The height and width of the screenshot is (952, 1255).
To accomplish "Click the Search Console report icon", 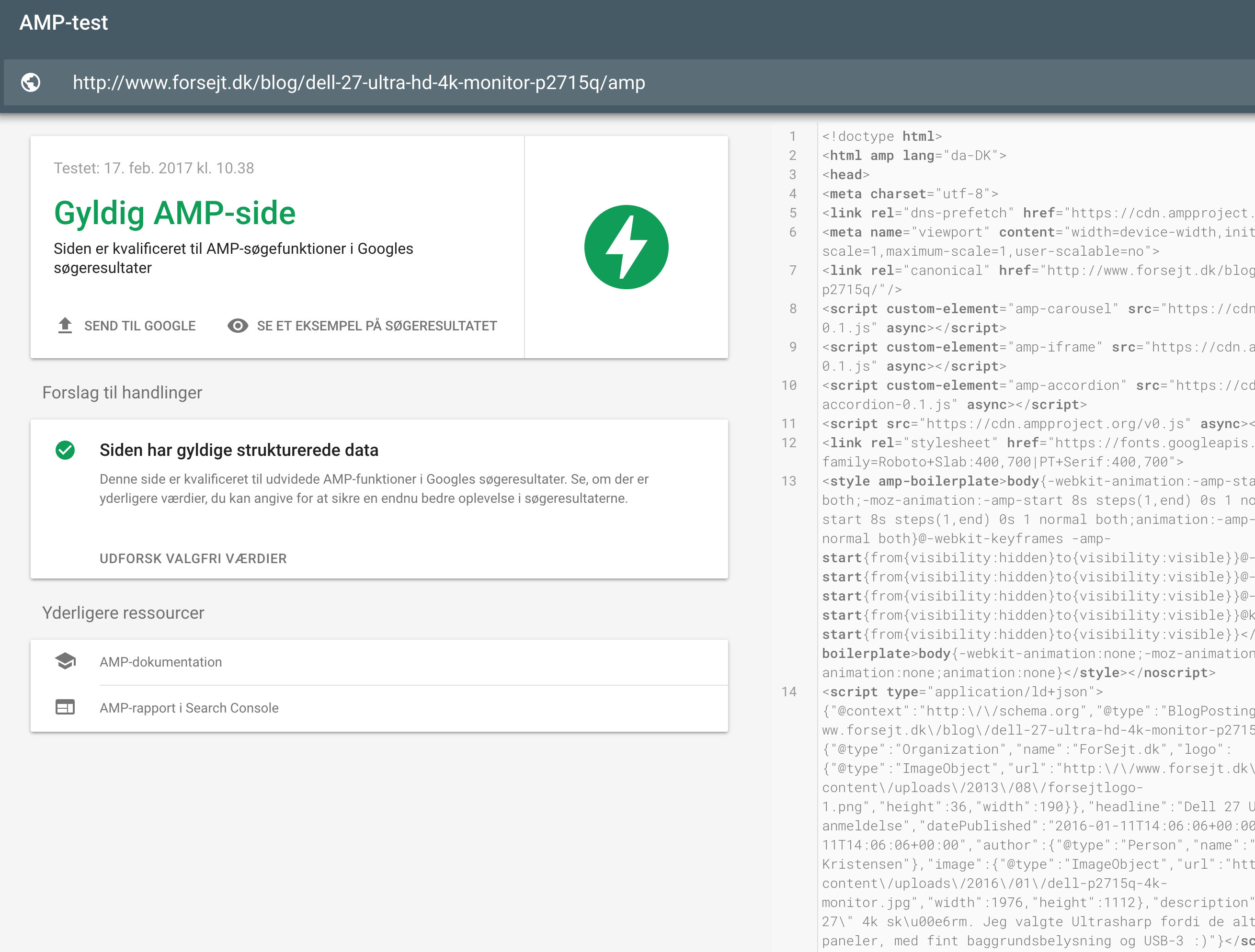I will (65, 707).
